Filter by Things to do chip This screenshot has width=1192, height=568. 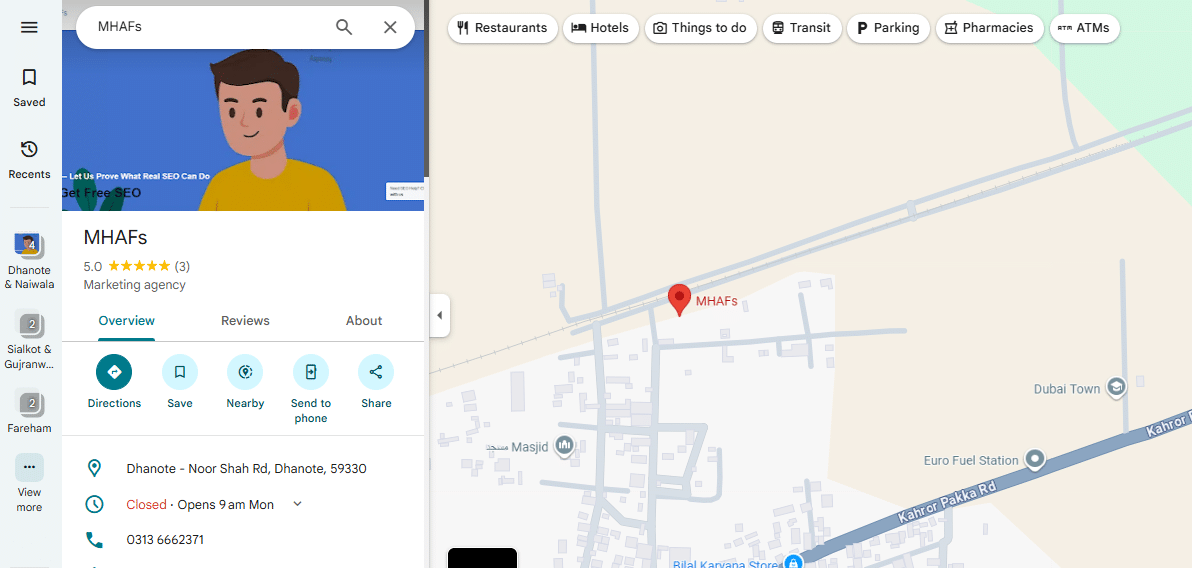700,28
